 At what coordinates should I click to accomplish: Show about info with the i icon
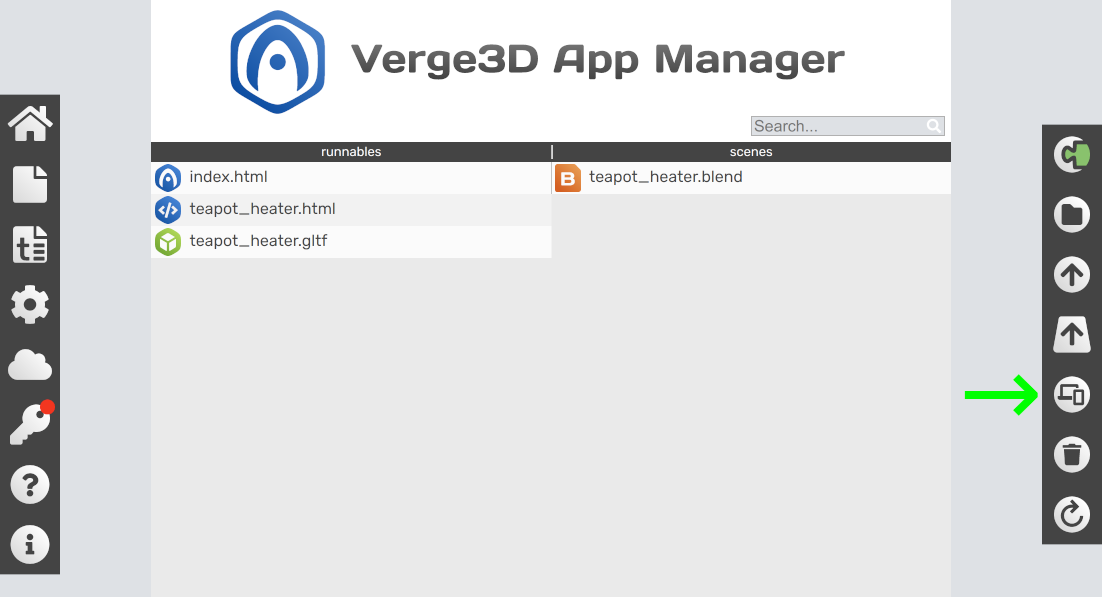(30, 544)
